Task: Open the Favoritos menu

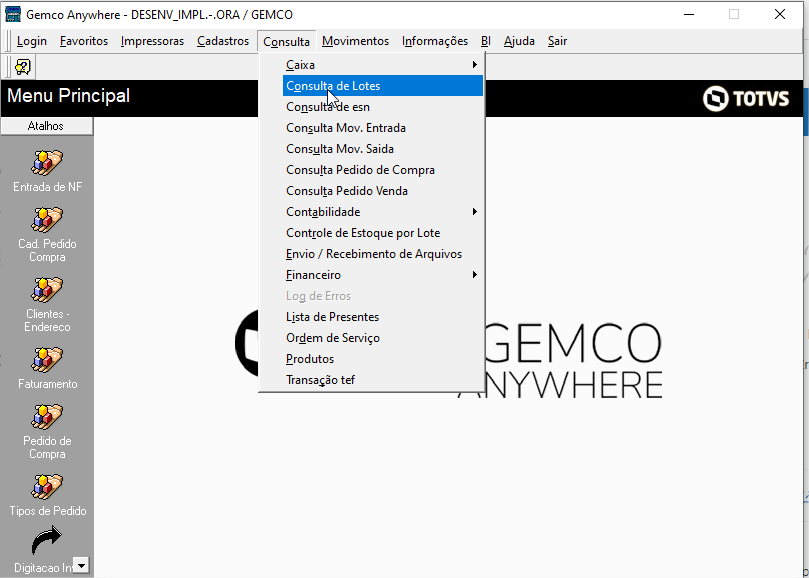Action: 84,41
